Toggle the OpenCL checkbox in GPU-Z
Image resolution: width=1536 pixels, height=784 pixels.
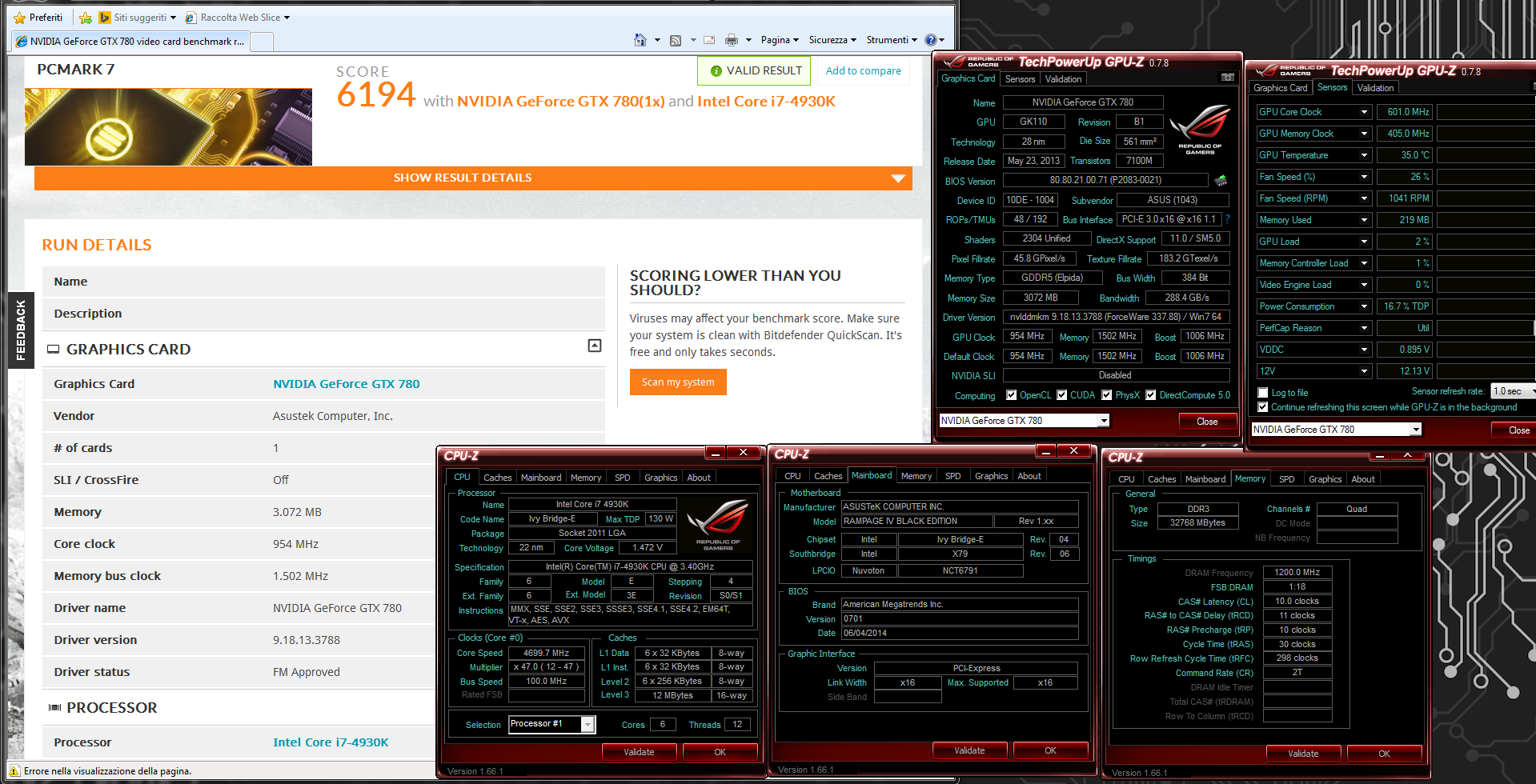pyautogui.click(x=1012, y=395)
